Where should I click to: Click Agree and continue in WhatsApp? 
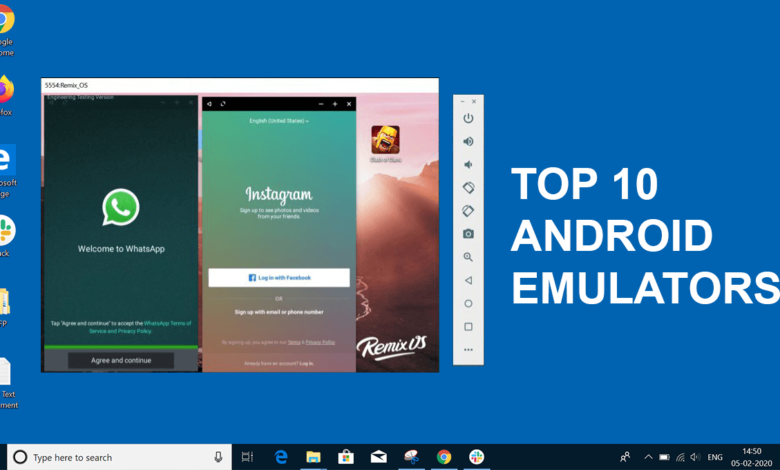(x=121, y=360)
